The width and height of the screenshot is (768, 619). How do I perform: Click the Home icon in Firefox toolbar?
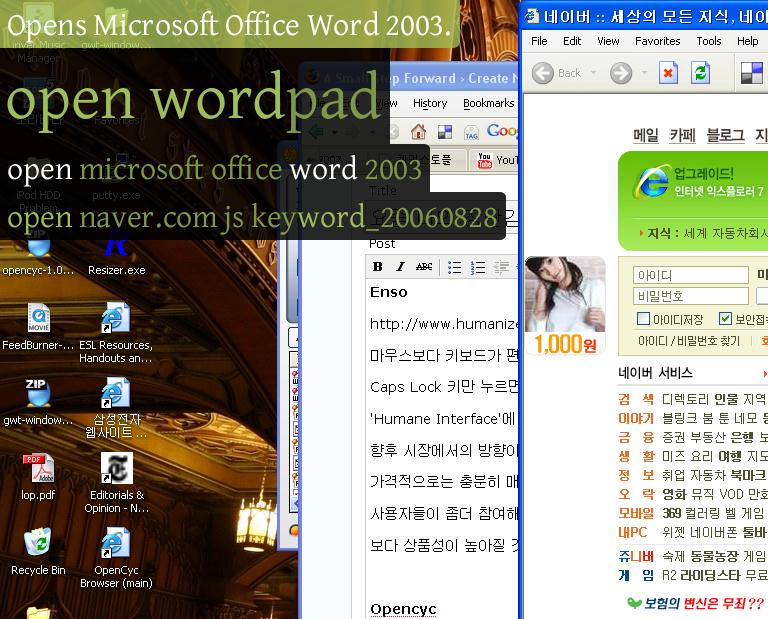418,131
